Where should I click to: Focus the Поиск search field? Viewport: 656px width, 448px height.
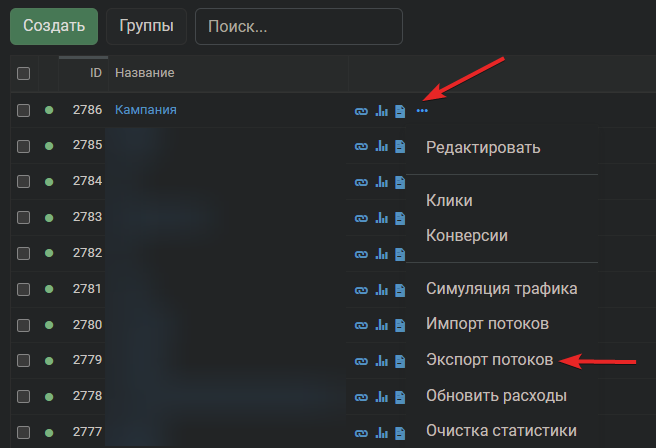[299, 26]
